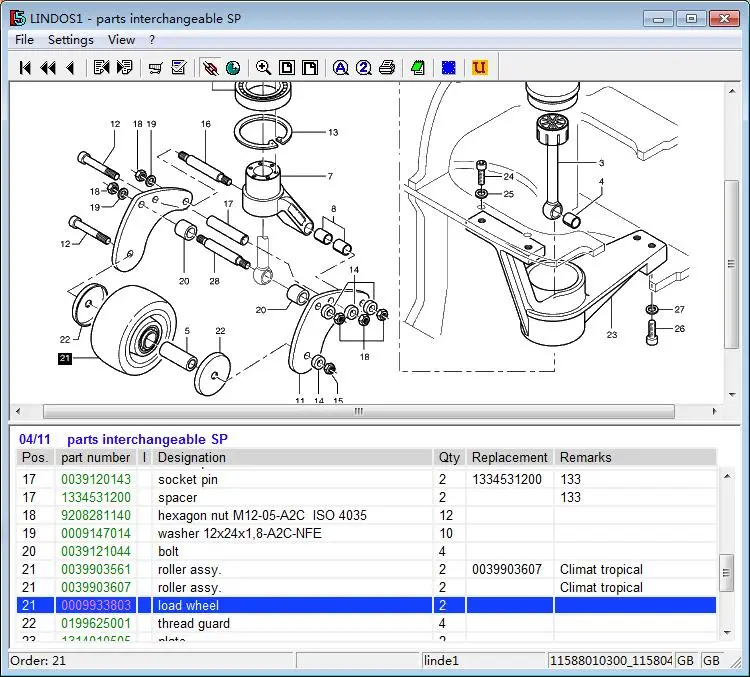Go to previous page arrow icon
Viewport: 750px width, 677px height.
69,67
